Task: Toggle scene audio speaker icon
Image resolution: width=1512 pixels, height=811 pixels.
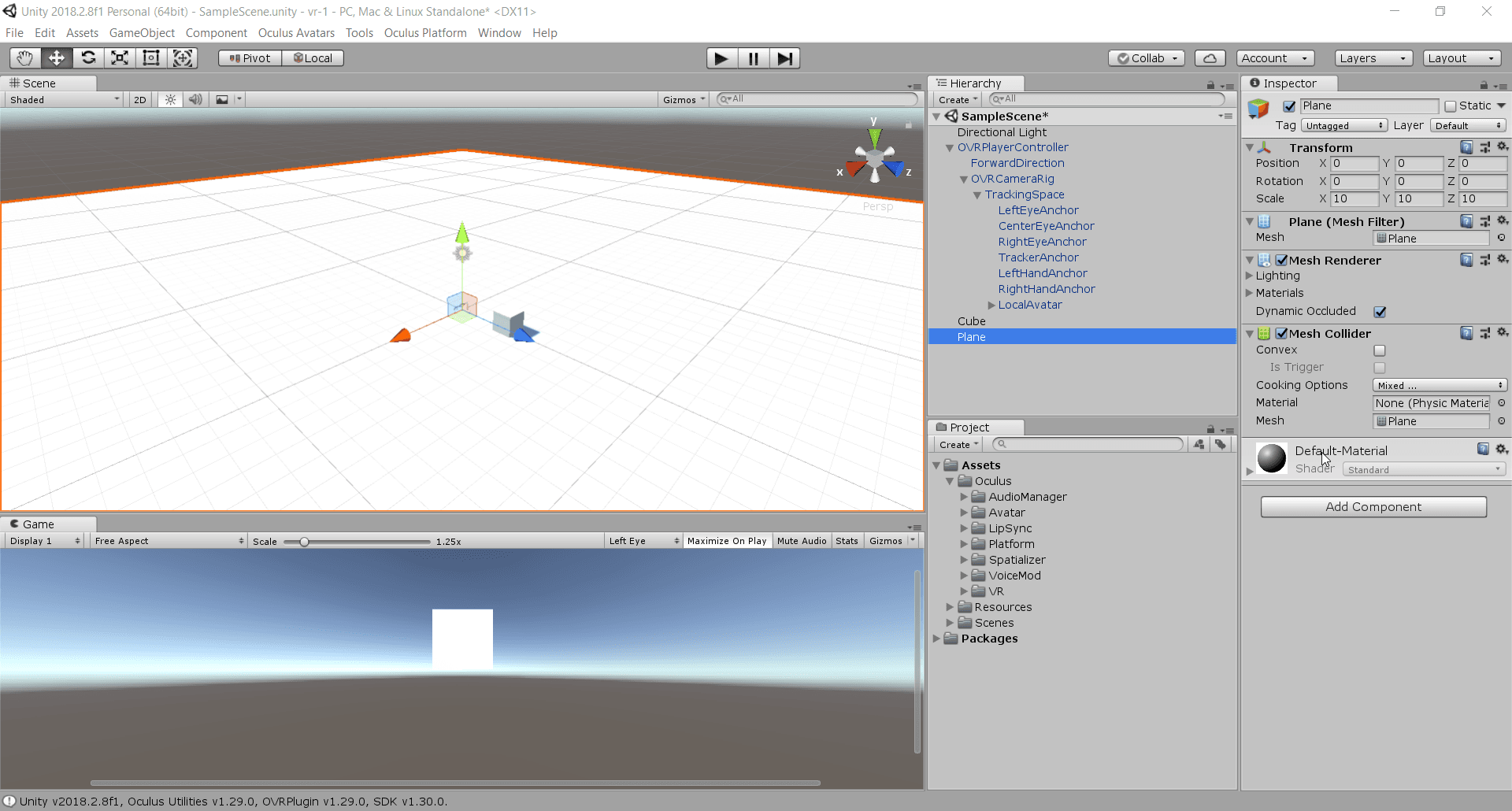Action: click(x=195, y=100)
